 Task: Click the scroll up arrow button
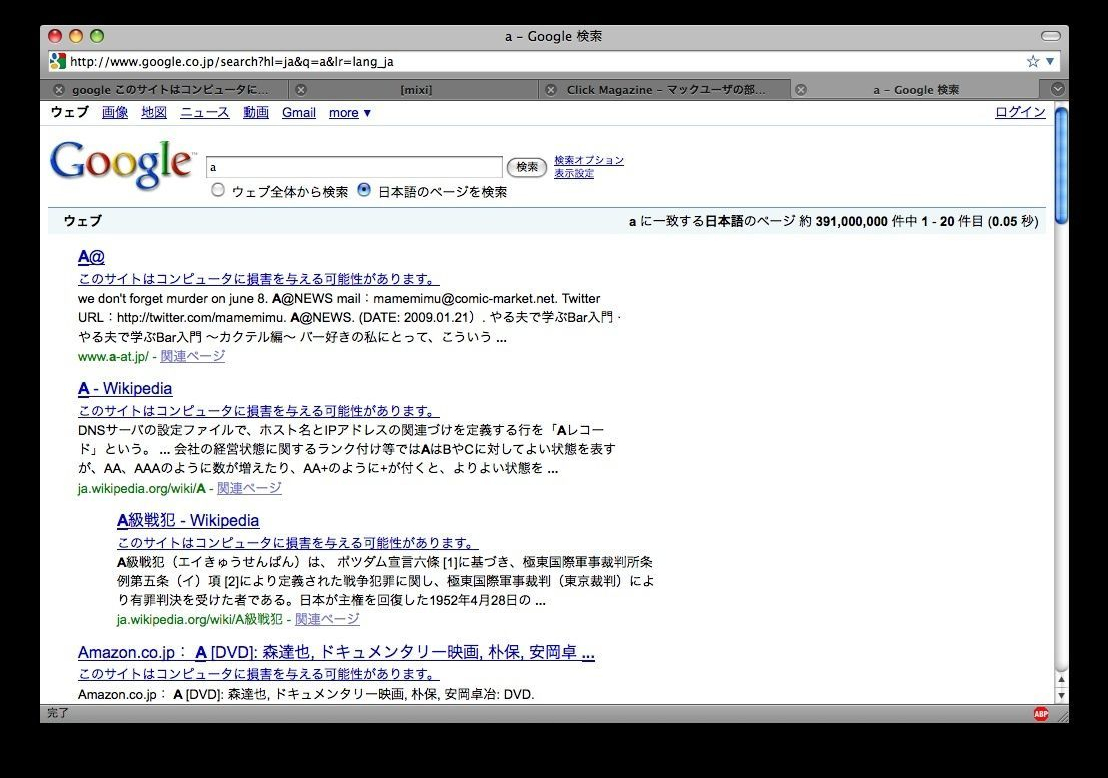click(1061, 680)
